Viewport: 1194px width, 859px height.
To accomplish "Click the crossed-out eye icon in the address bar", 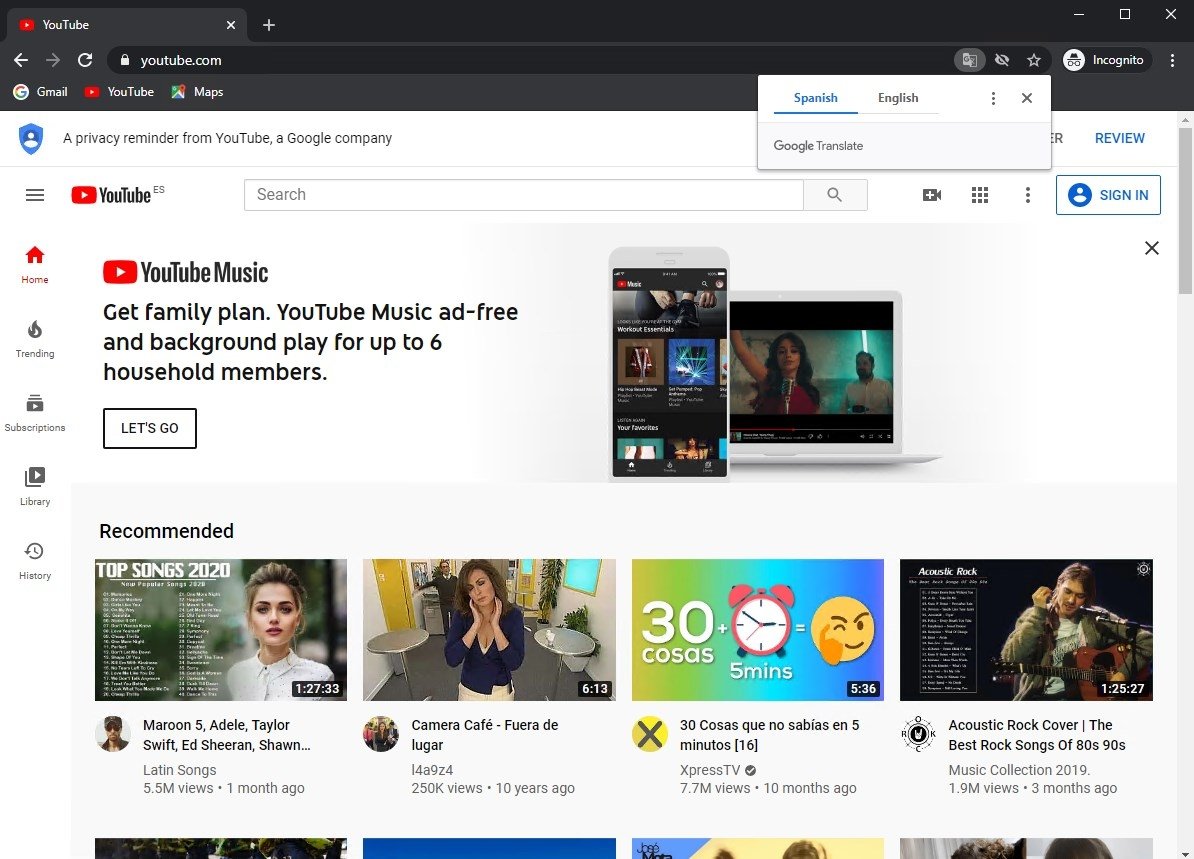I will click(x=1002, y=60).
